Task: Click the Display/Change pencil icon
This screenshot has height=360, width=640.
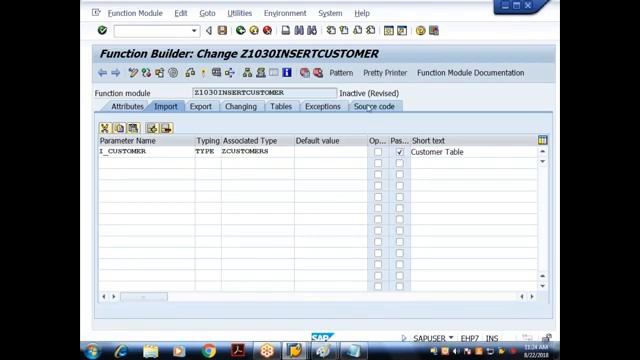Action: (x=133, y=73)
